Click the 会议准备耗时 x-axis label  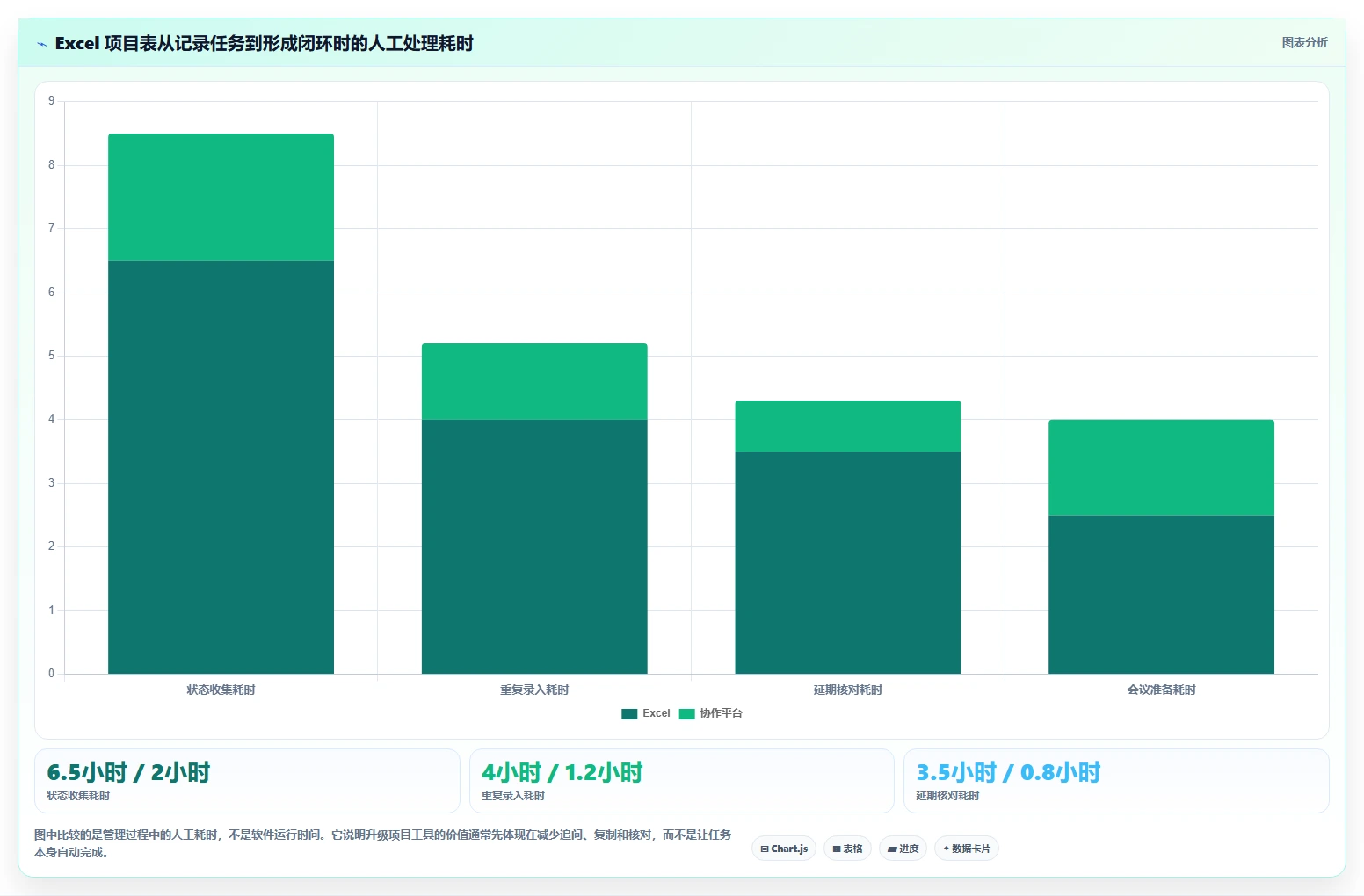pos(1161,690)
